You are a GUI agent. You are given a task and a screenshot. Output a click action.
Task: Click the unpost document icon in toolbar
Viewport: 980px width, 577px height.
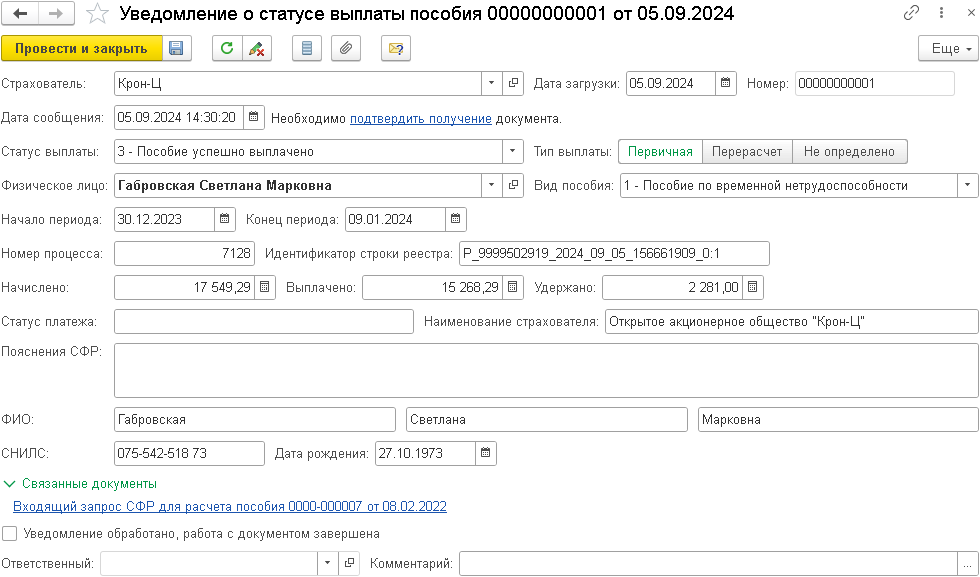(x=256, y=48)
